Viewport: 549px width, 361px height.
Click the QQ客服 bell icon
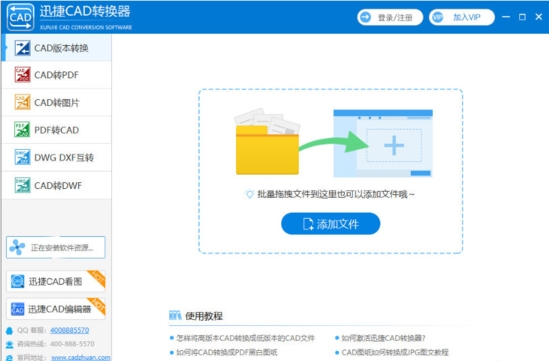click(9, 331)
